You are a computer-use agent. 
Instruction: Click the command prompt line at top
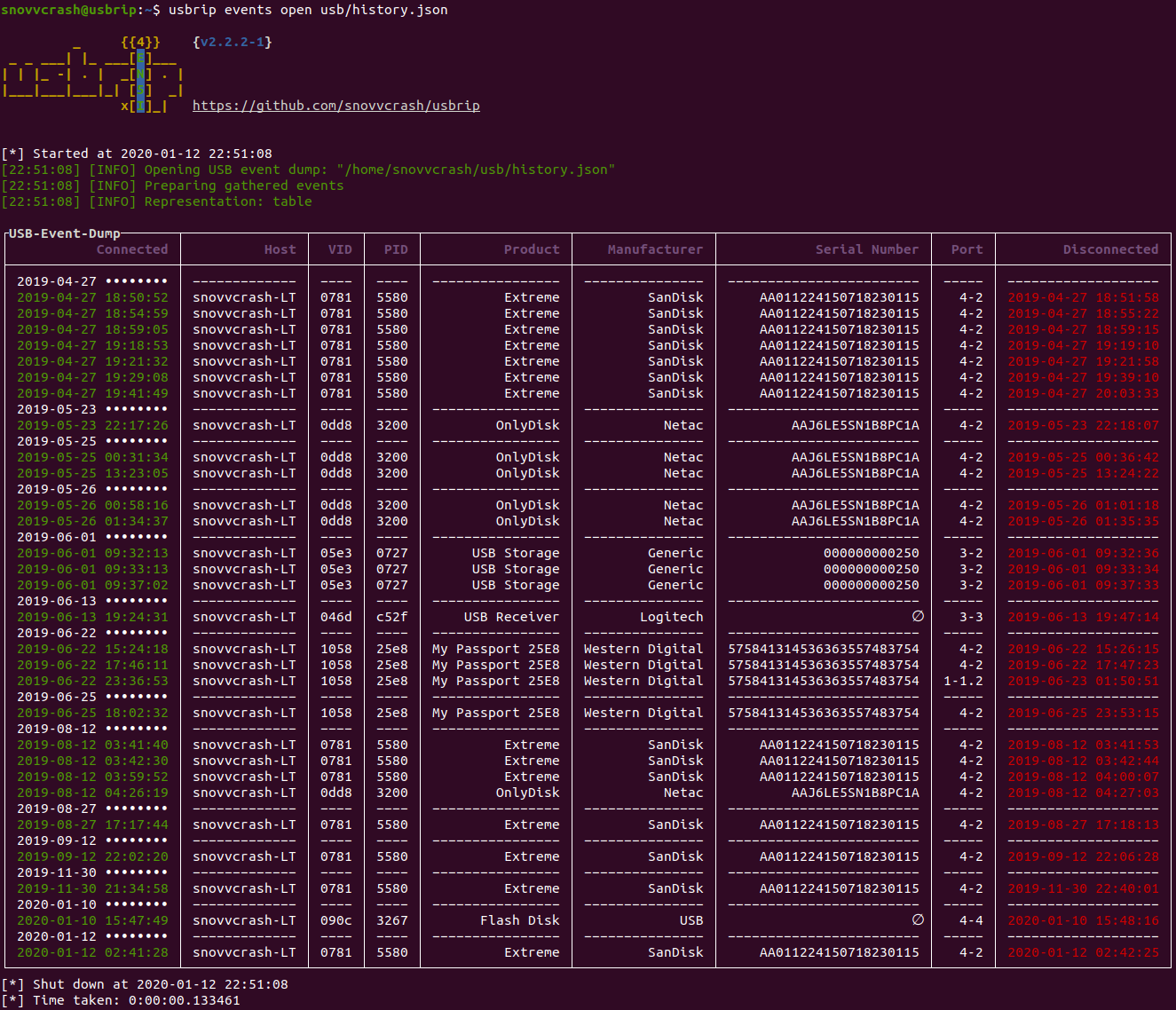[x=225, y=10]
